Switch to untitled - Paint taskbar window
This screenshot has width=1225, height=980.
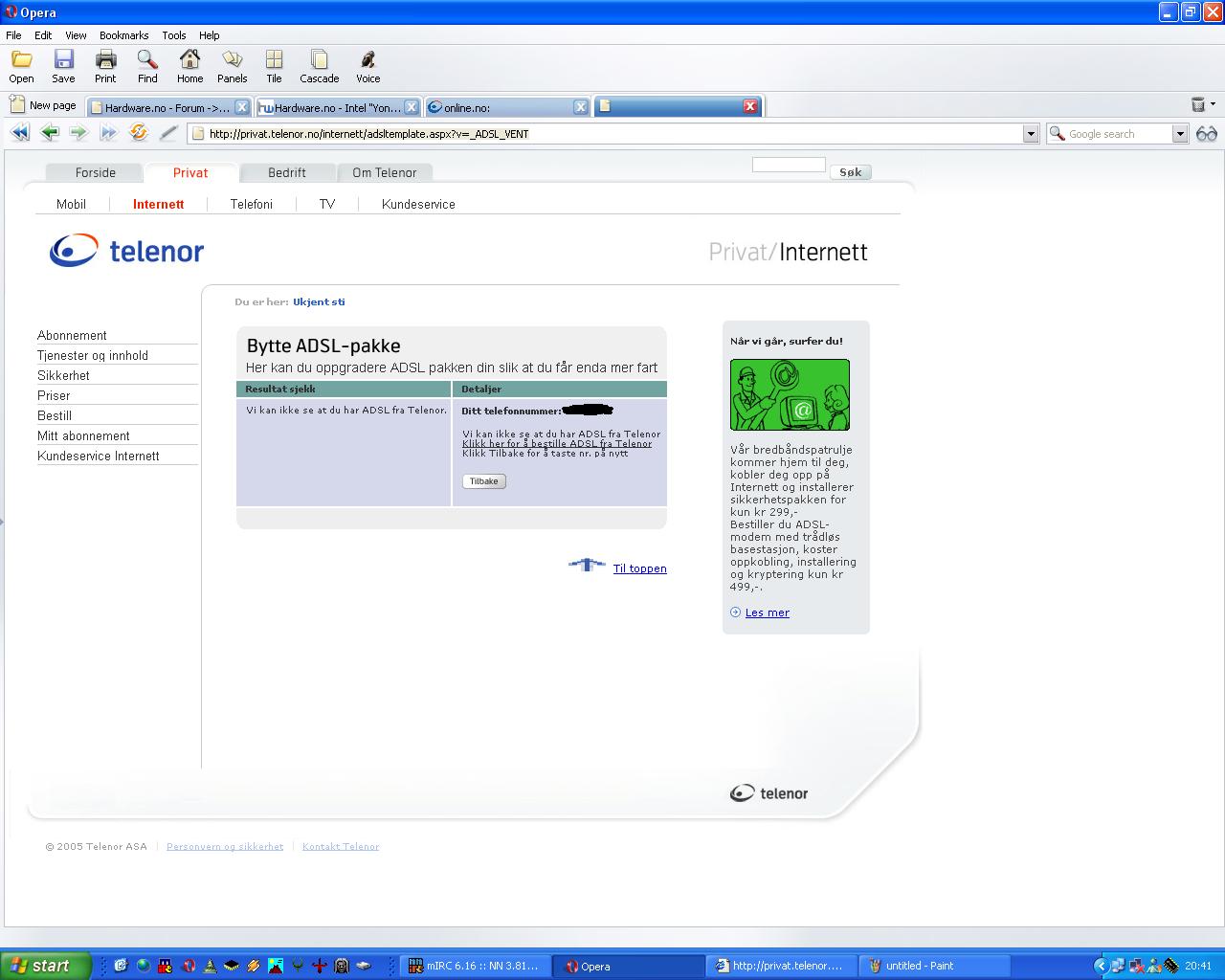(934, 966)
